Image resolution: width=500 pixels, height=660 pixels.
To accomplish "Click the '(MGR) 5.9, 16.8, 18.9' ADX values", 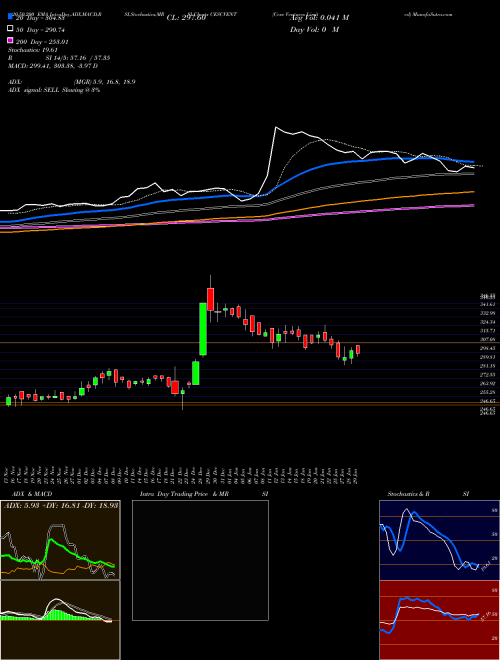I will pos(104,82).
